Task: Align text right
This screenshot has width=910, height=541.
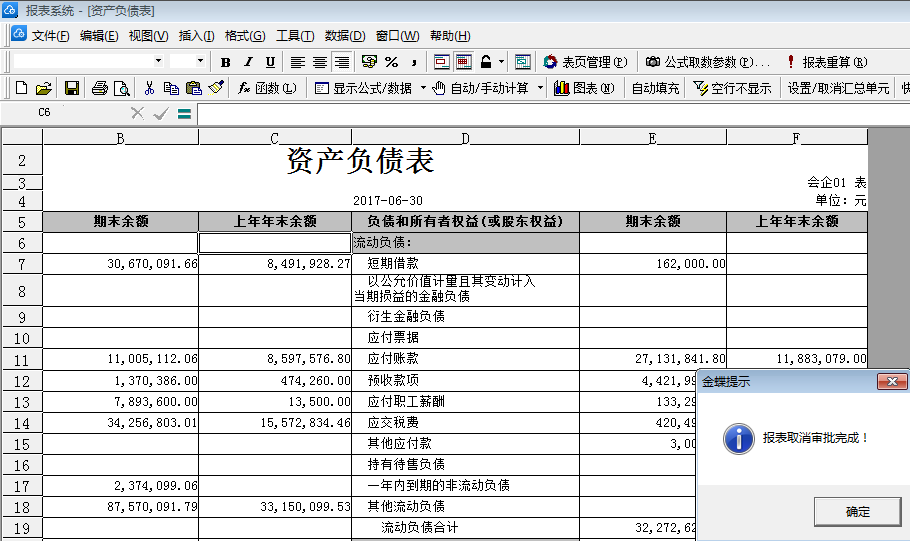Action: [342, 62]
